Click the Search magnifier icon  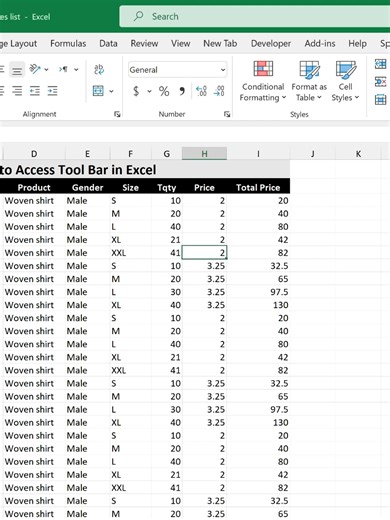coord(138,16)
